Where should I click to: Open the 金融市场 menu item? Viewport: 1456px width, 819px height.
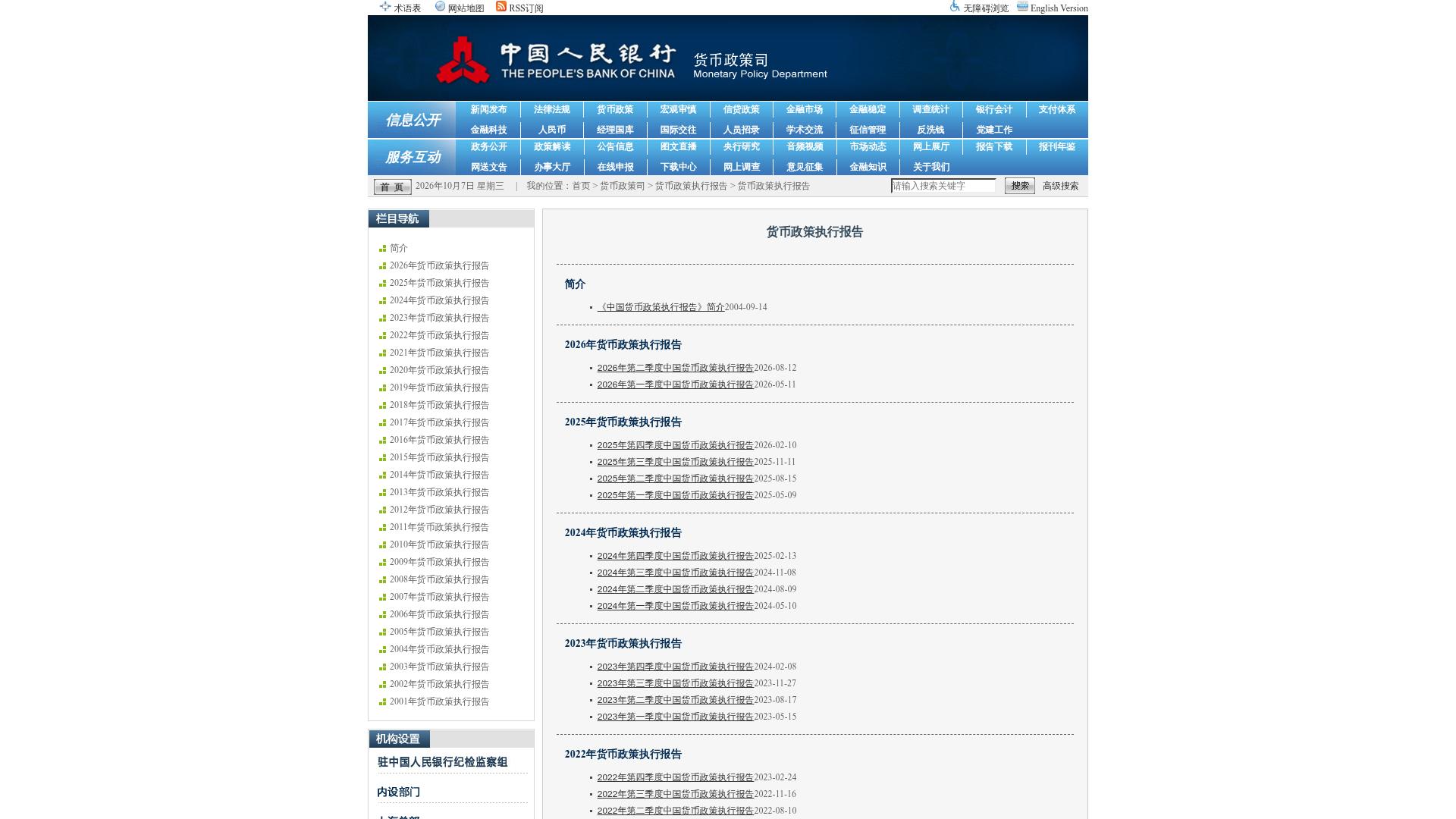pos(804,110)
